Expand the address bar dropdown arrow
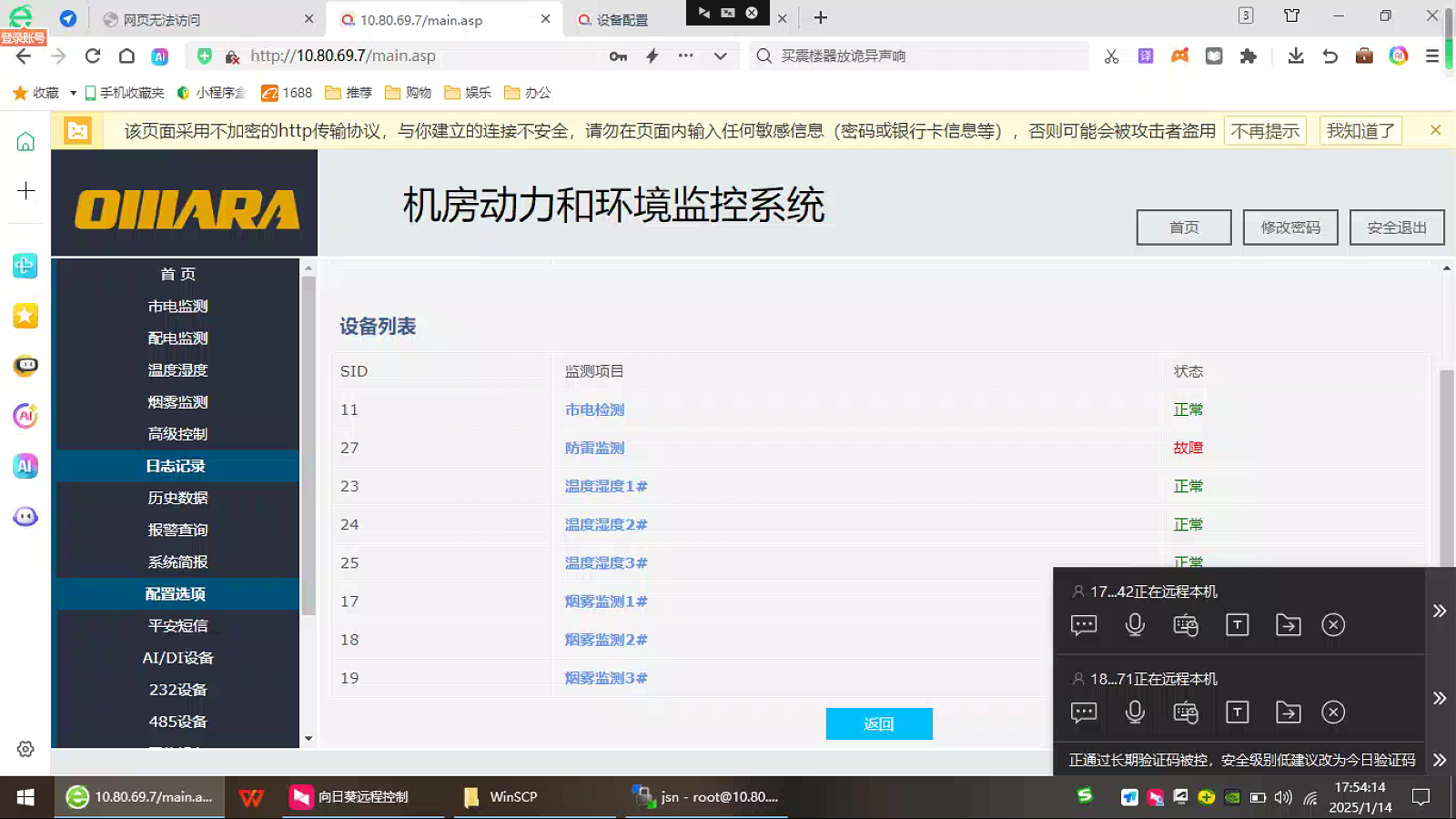This screenshot has height=819, width=1456. point(720,56)
